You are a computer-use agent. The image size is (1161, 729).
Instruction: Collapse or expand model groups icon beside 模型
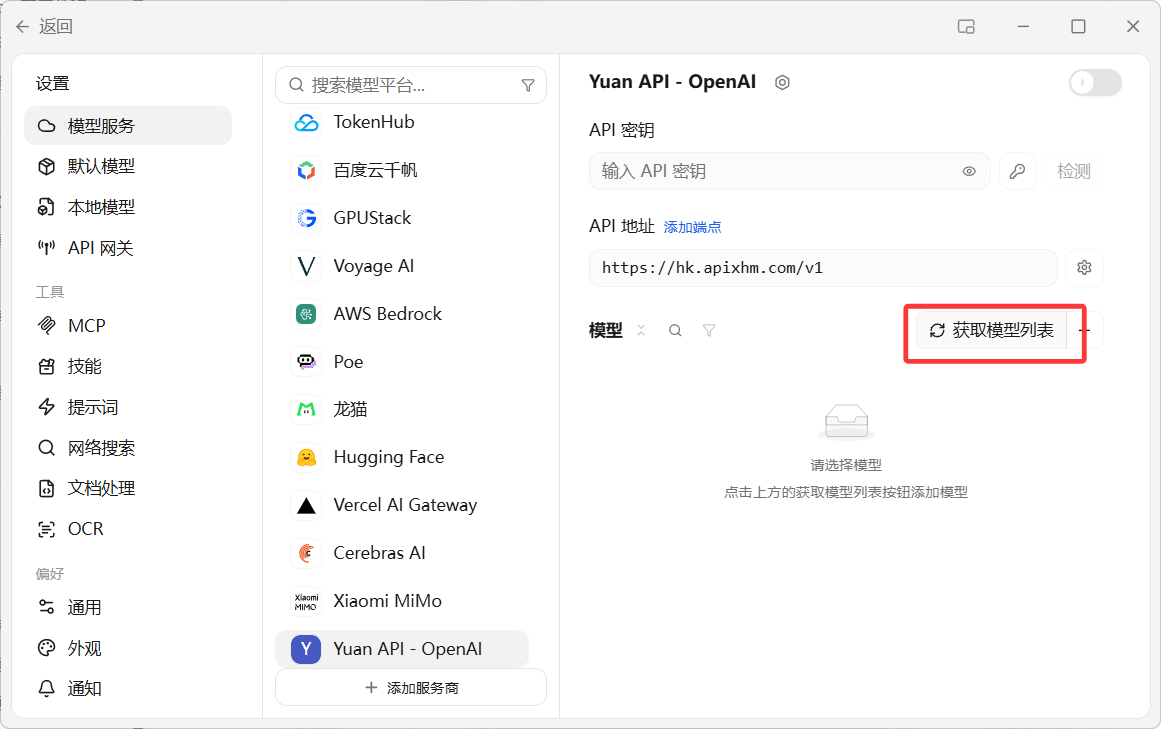click(x=641, y=330)
